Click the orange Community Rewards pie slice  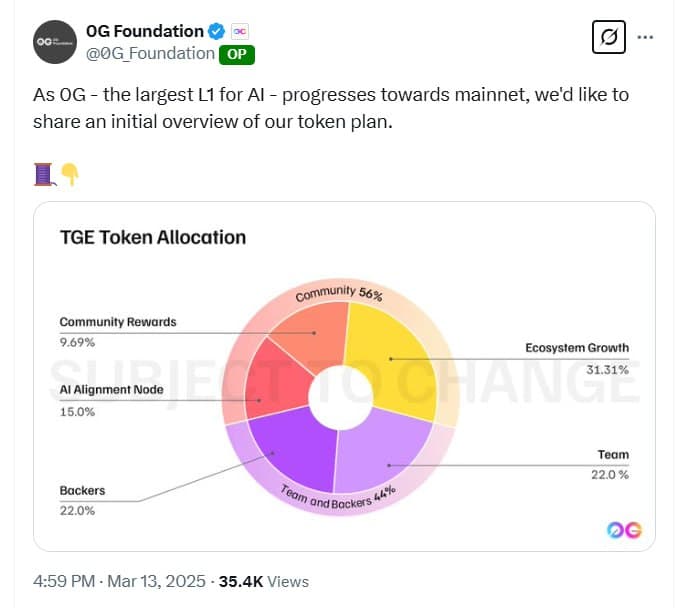[312, 338]
